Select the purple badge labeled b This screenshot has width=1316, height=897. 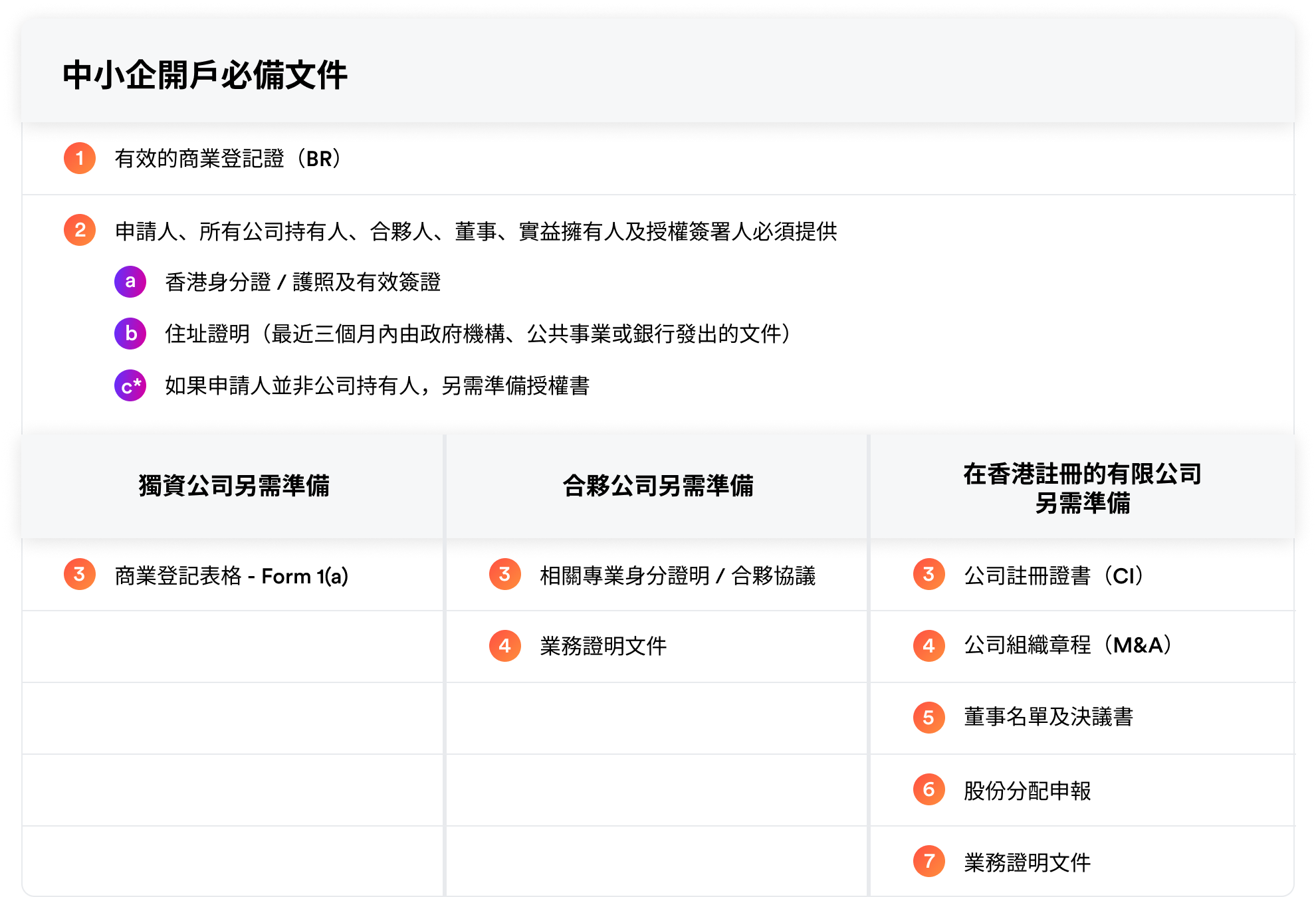131,334
